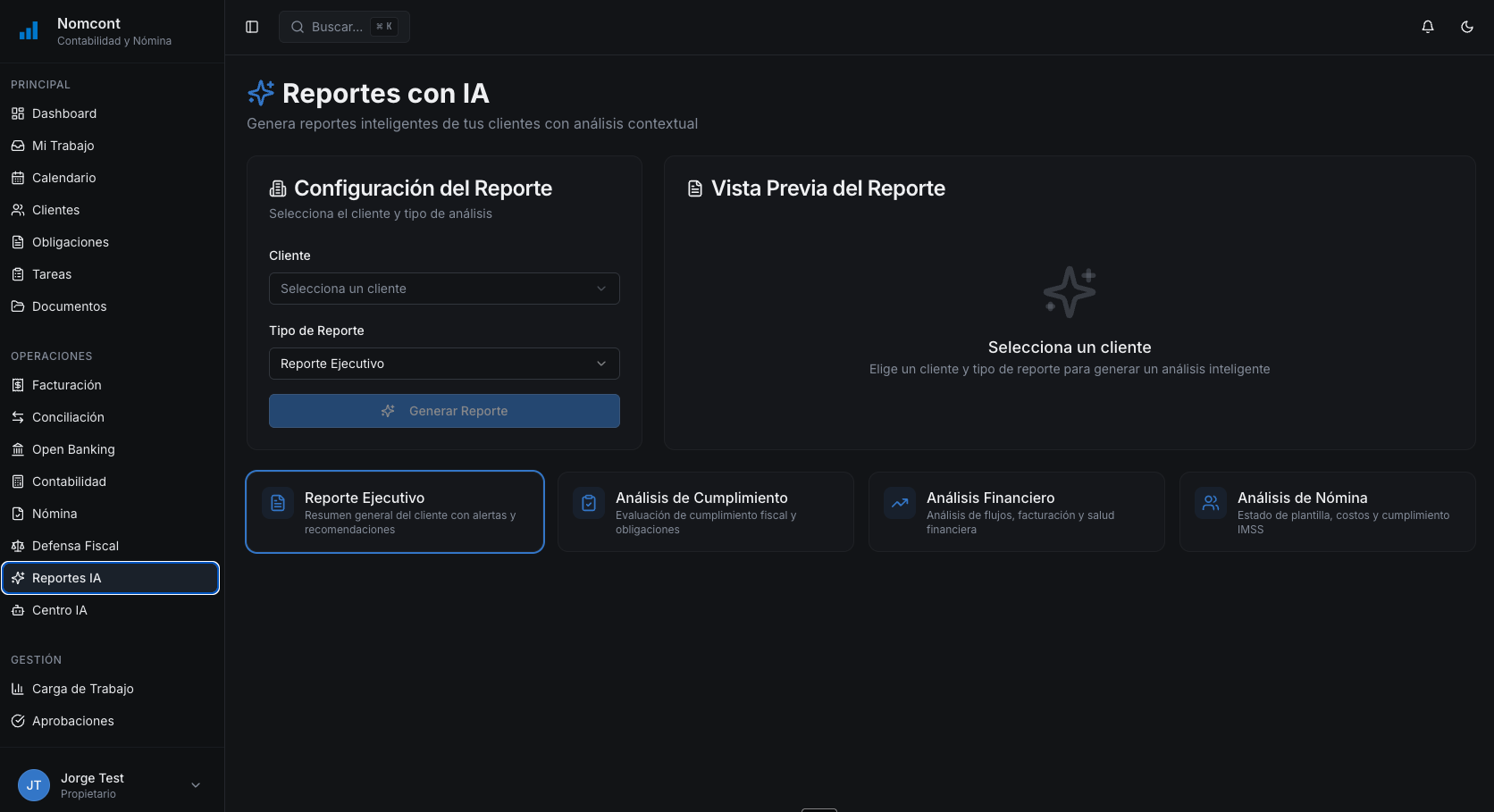Expand the Jorge Test profile chevron
Viewport: 1494px width, 812px height.
(195, 784)
